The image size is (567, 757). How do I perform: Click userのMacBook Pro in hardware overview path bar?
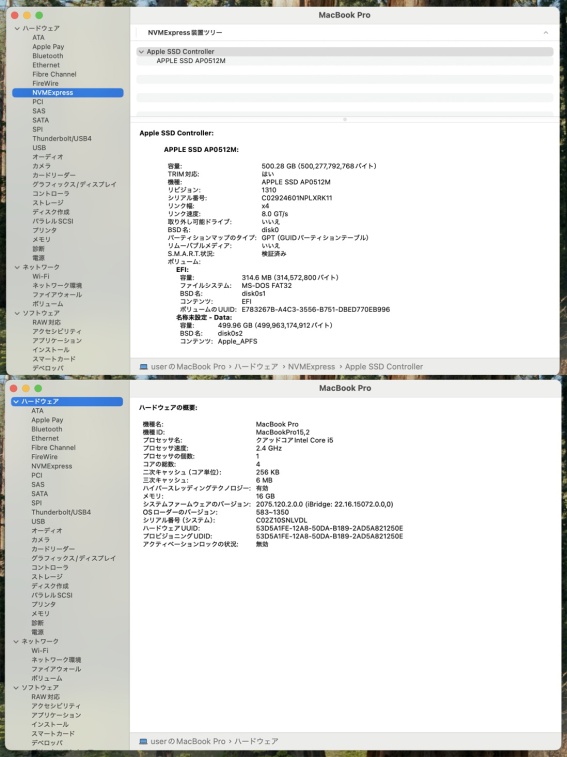coord(188,741)
